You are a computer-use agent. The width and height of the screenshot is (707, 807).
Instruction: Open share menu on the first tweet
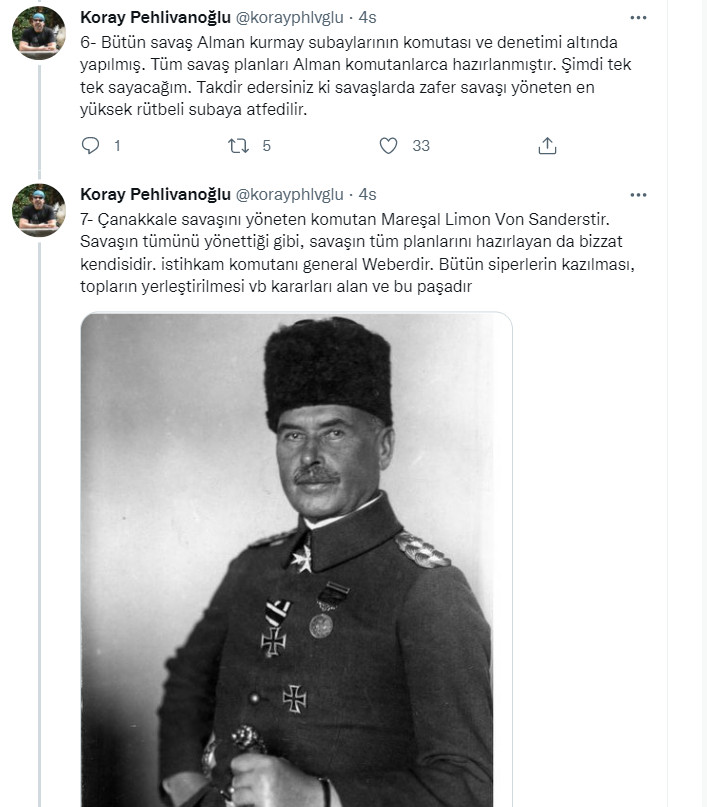pos(546,146)
